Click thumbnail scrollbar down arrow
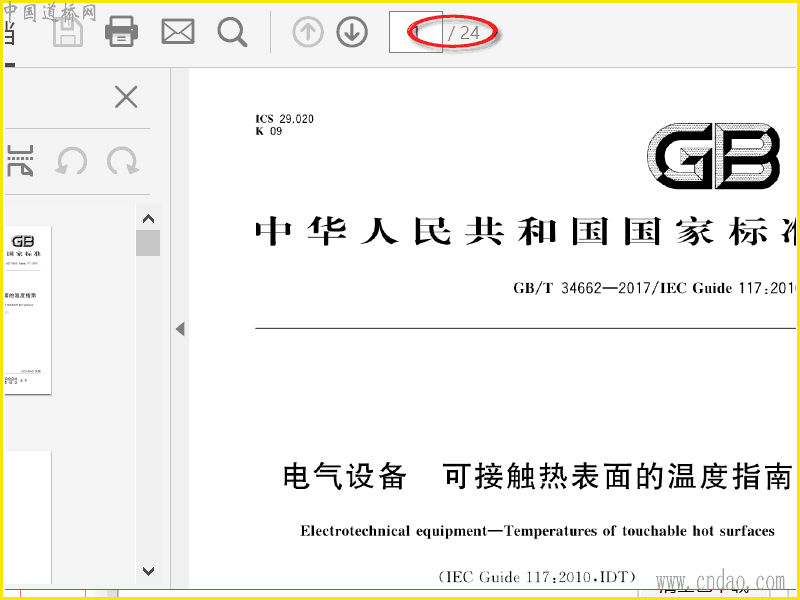Screen dimensions: 800x600 [x=148, y=571]
